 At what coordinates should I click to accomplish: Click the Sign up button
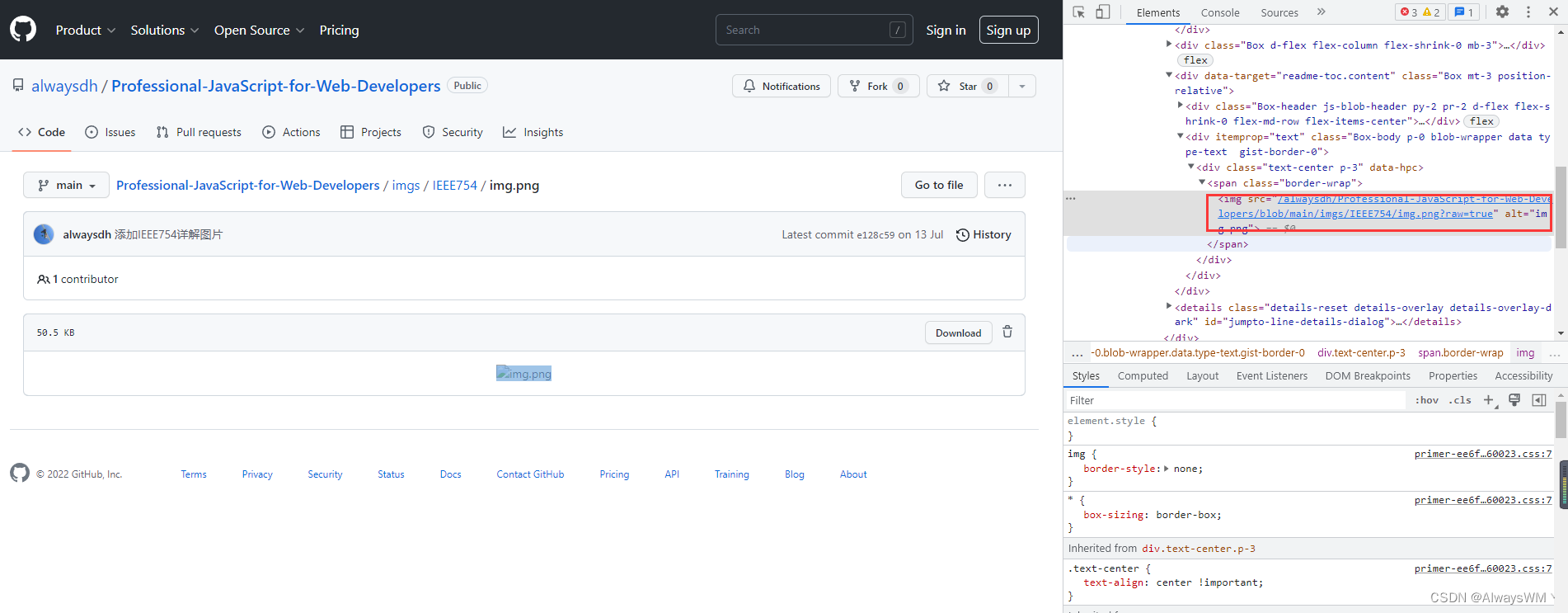click(1008, 30)
